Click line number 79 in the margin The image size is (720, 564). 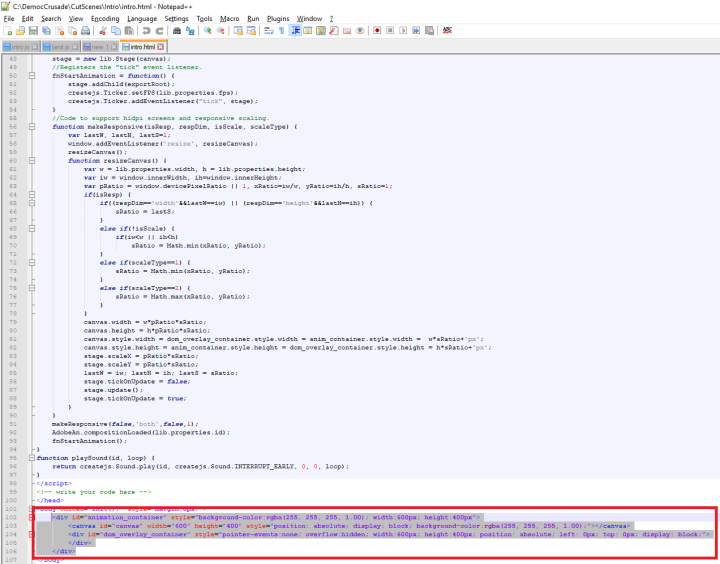point(13,322)
